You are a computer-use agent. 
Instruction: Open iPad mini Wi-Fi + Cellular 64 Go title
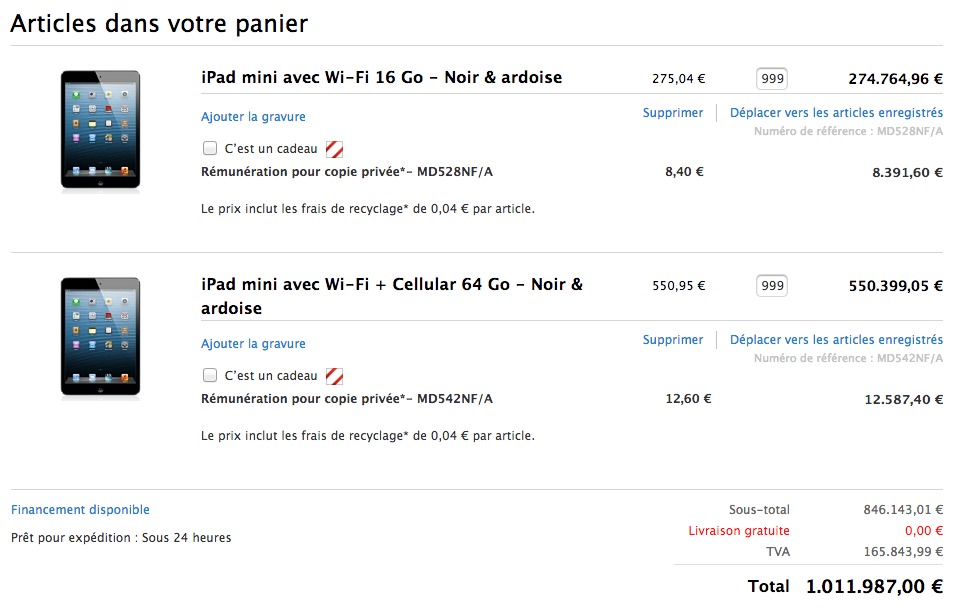click(x=392, y=296)
